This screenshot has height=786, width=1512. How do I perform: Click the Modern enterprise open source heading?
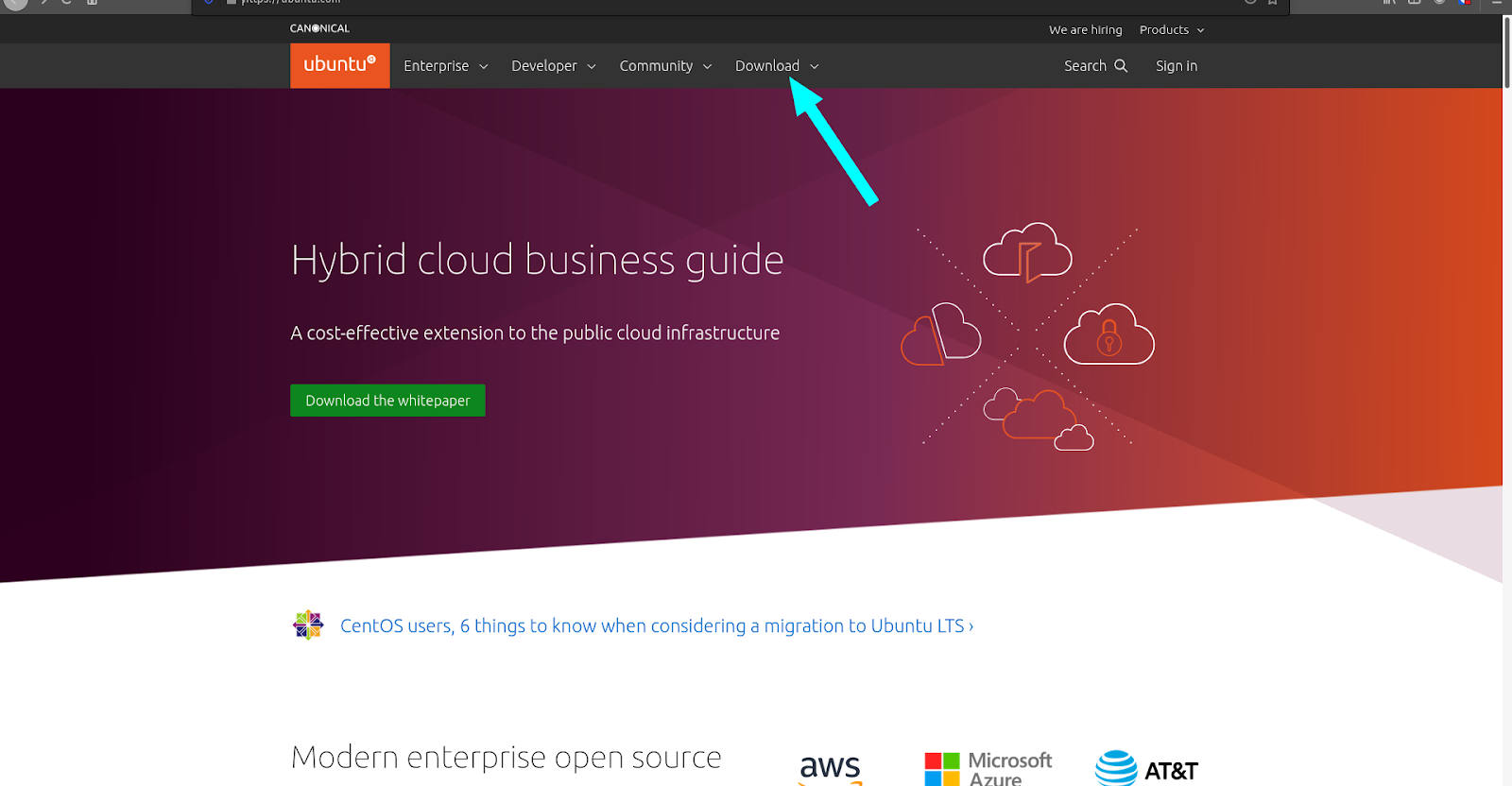coord(506,757)
